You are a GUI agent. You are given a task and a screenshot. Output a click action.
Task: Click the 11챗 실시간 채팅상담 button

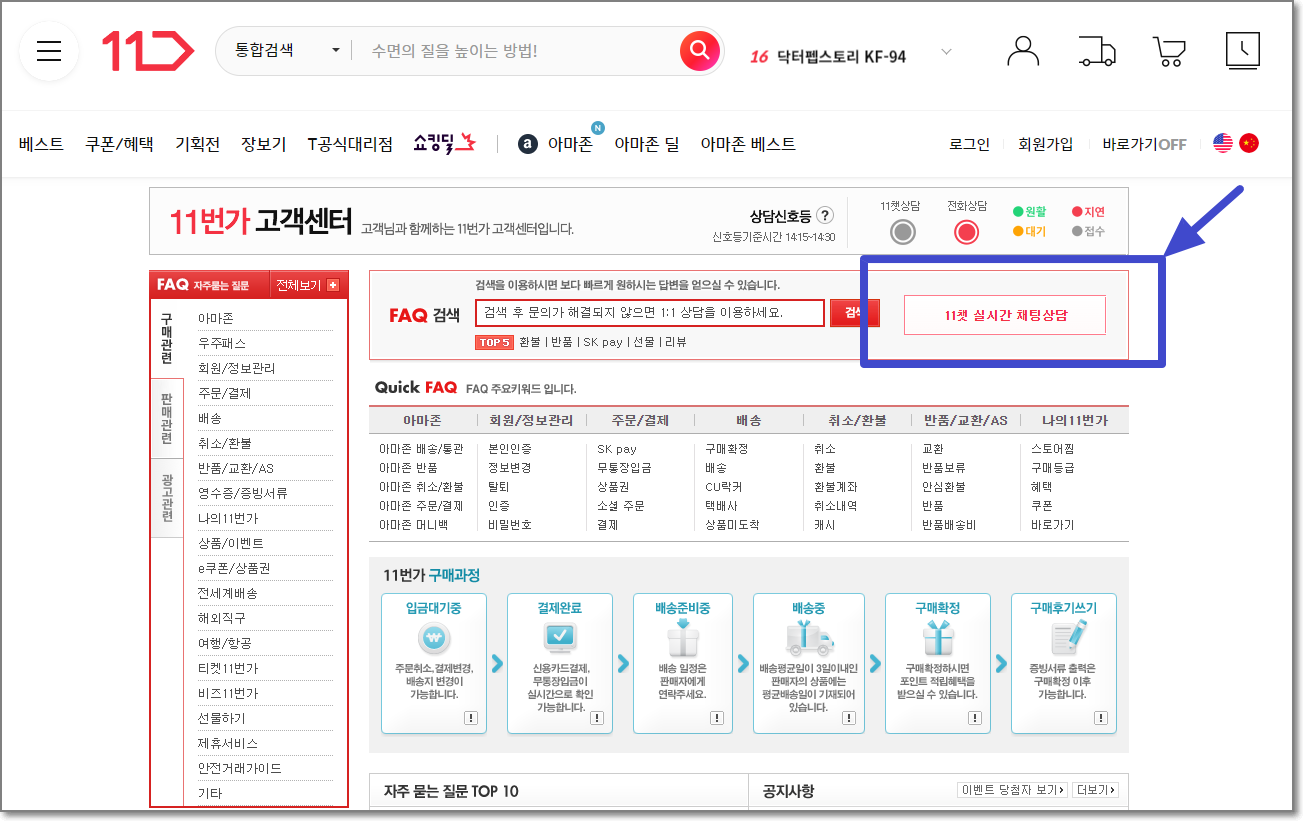(1005, 315)
